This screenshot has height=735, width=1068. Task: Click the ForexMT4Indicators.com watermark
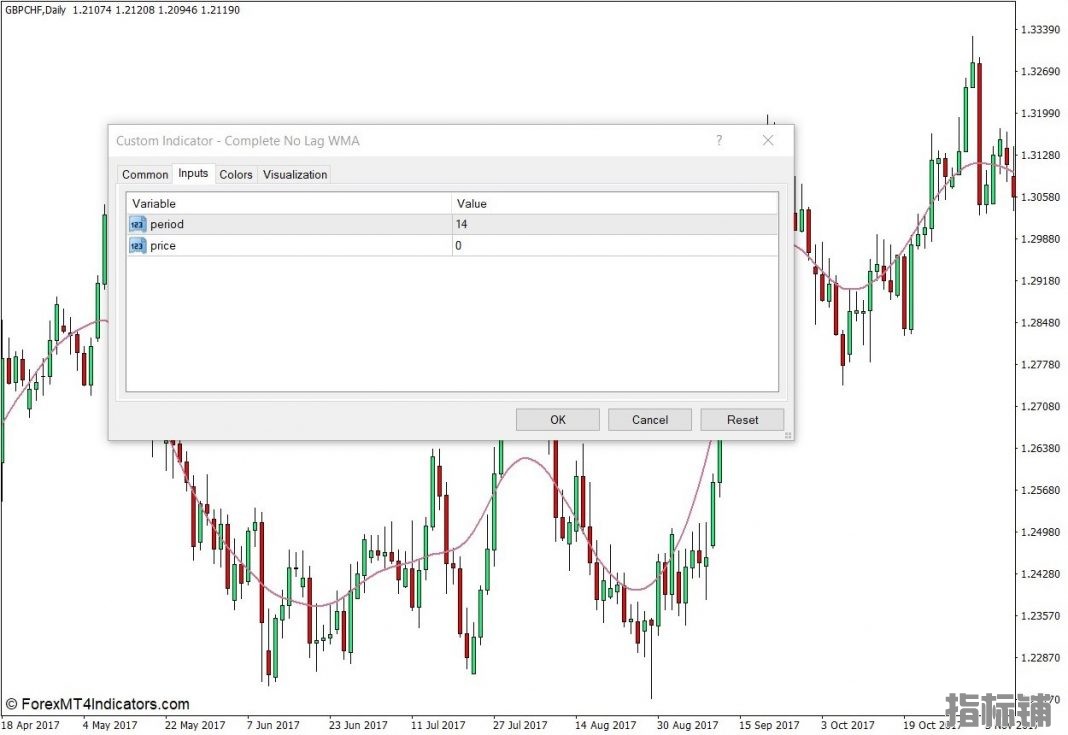coord(97,704)
